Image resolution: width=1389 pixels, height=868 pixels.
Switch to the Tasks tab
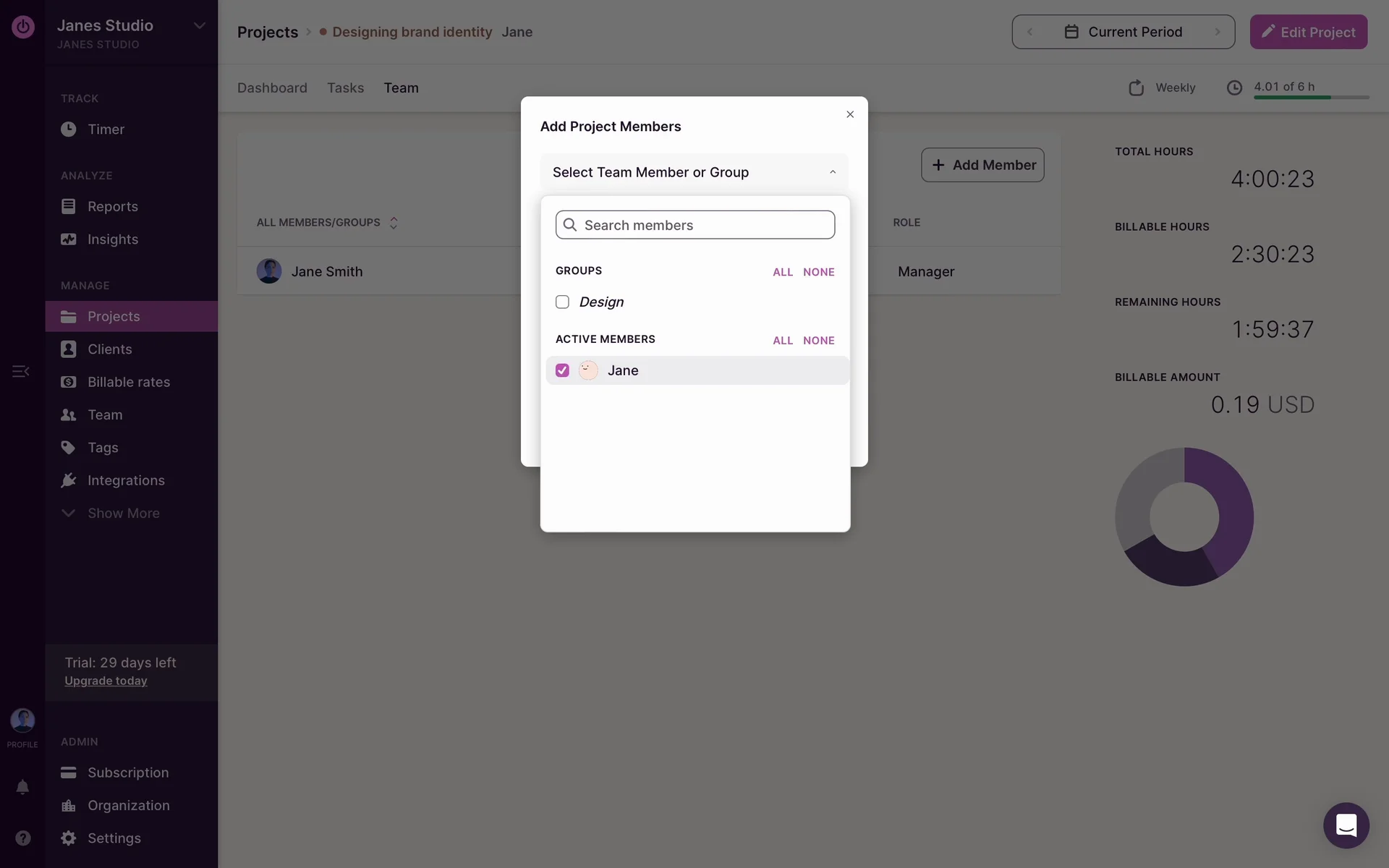(345, 88)
